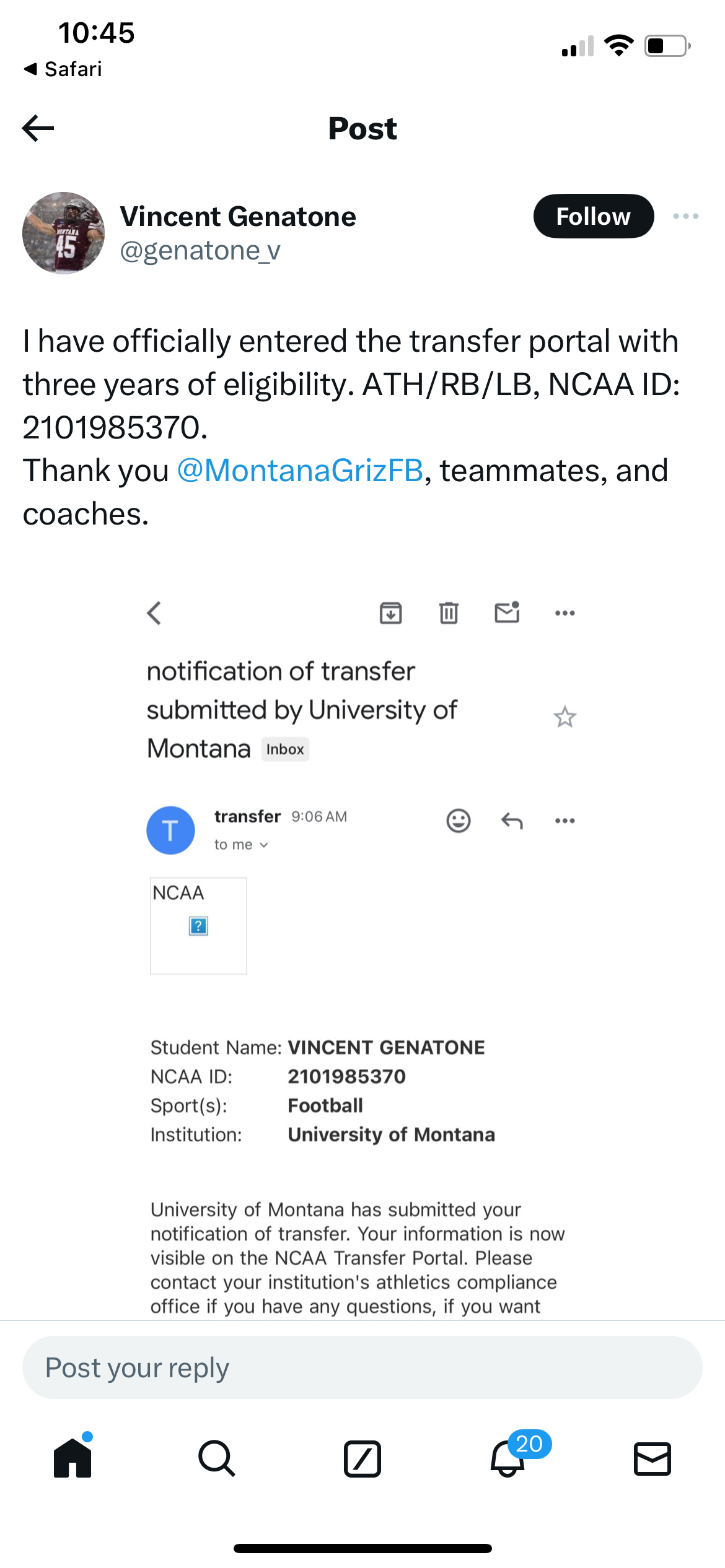Expand the 'to me' recipient chevron
725x1568 pixels.
[264, 845]
